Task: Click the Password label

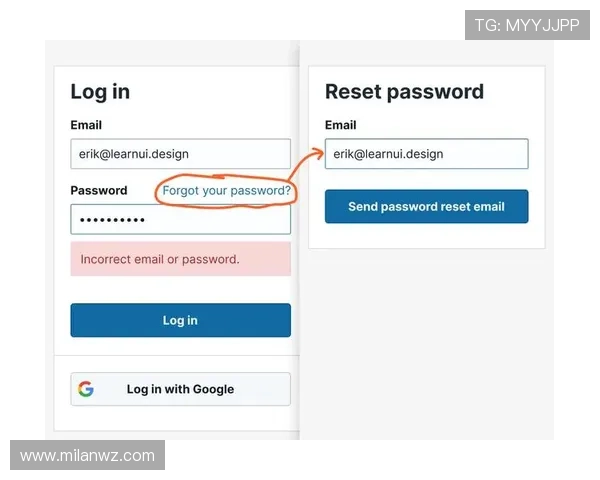Action: click(x=99, y=190)
